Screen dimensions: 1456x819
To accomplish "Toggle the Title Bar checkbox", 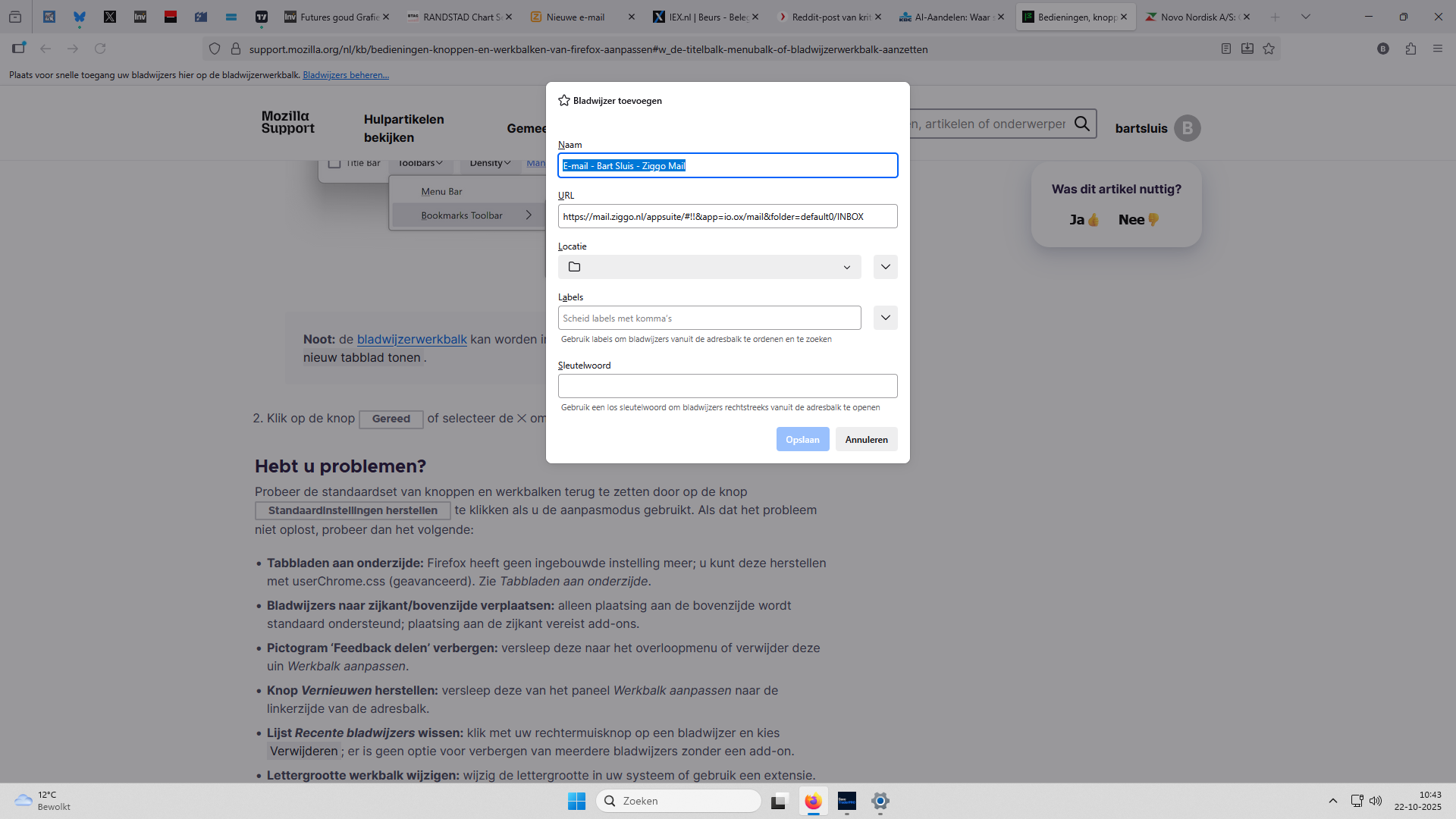I will click(x=334, y=163).
